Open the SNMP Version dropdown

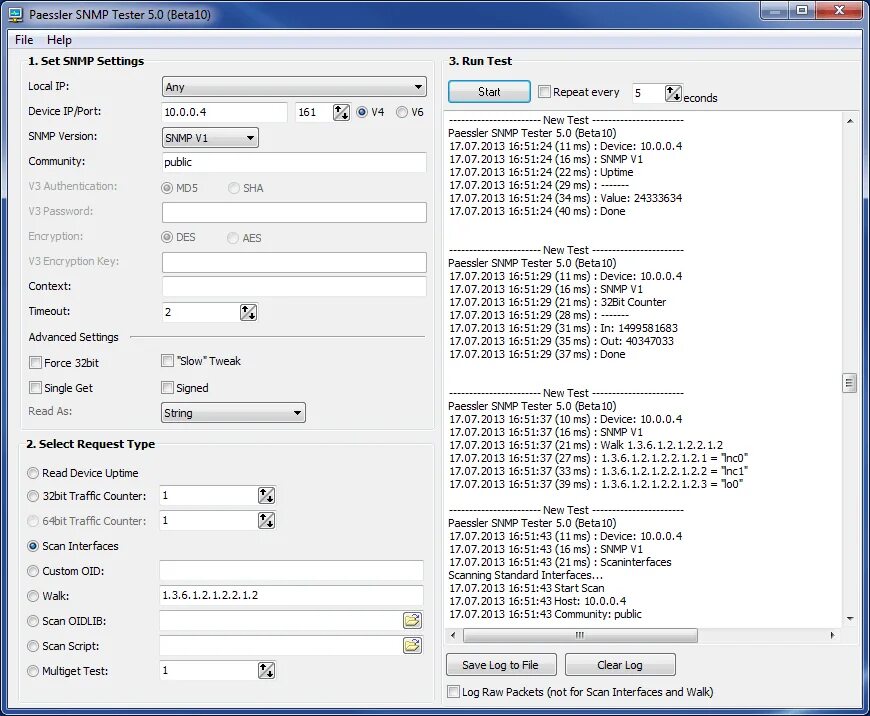[x=210, y=138]
